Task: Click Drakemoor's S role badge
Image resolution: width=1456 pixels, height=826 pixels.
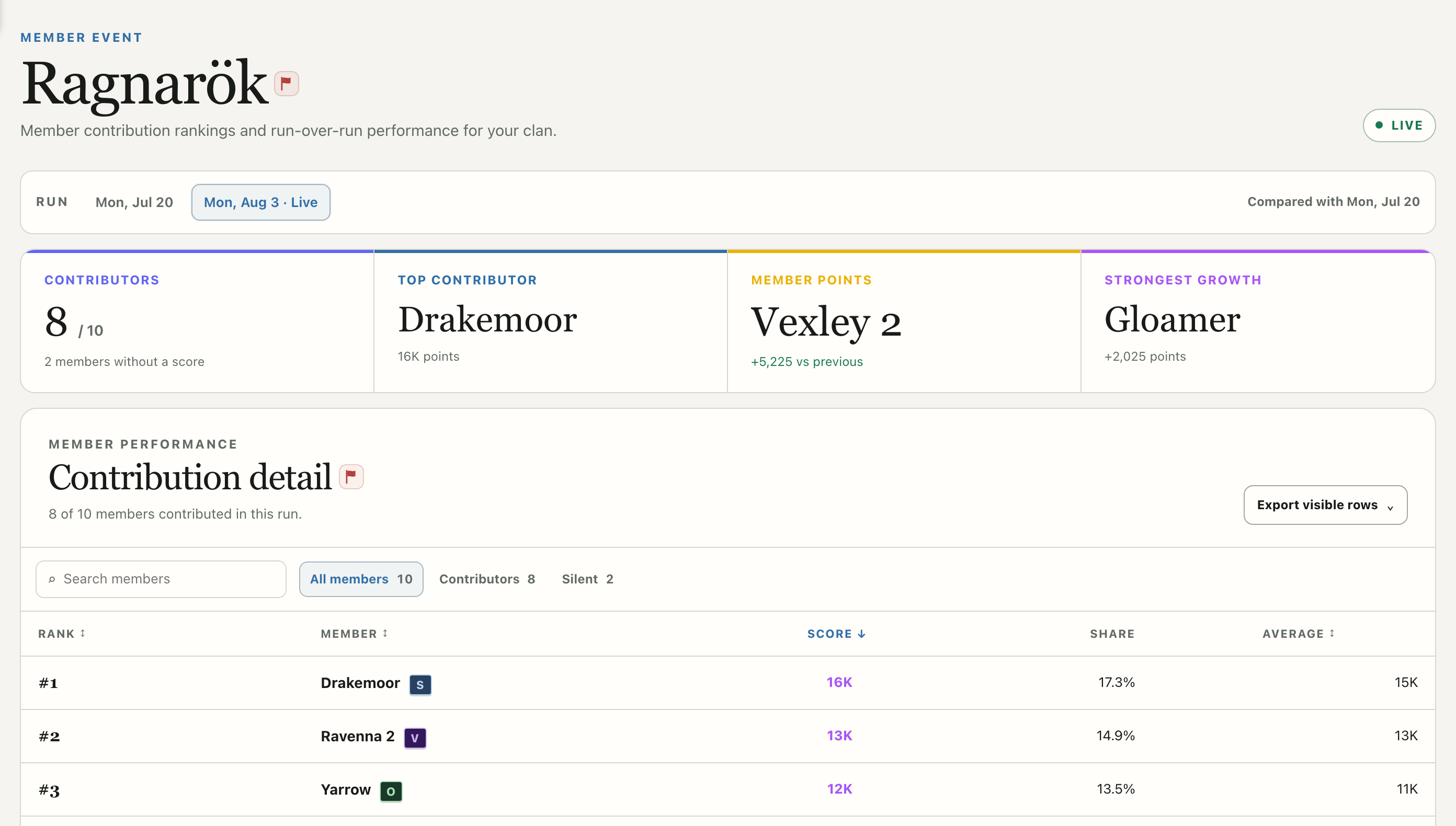Action: 420,685
